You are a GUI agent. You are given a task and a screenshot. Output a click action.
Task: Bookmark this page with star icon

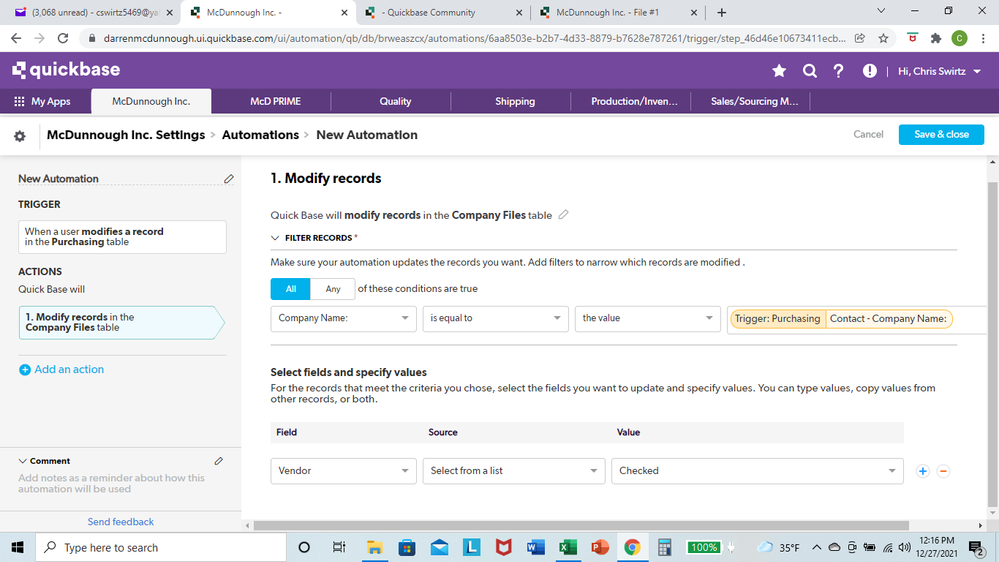coord(883,38)
